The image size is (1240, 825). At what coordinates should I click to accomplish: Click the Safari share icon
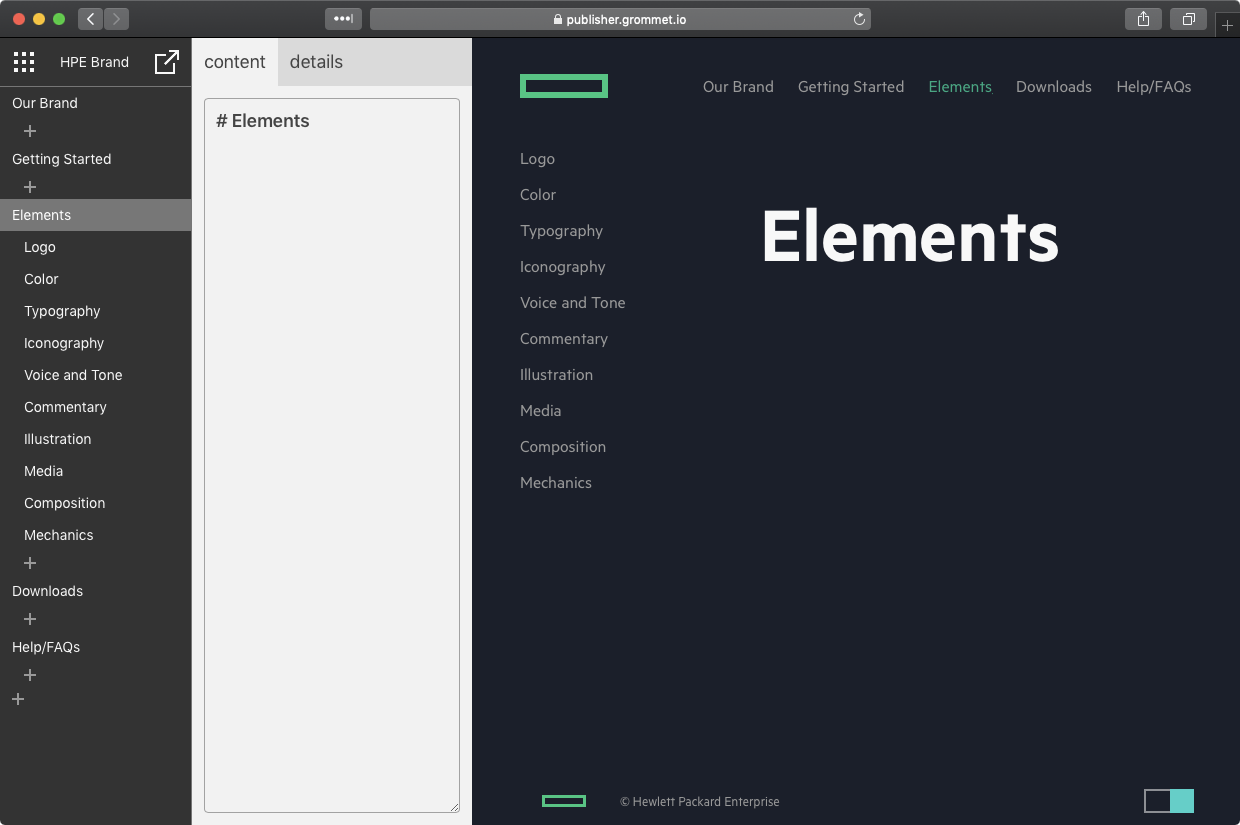[x=1143, y=19]
